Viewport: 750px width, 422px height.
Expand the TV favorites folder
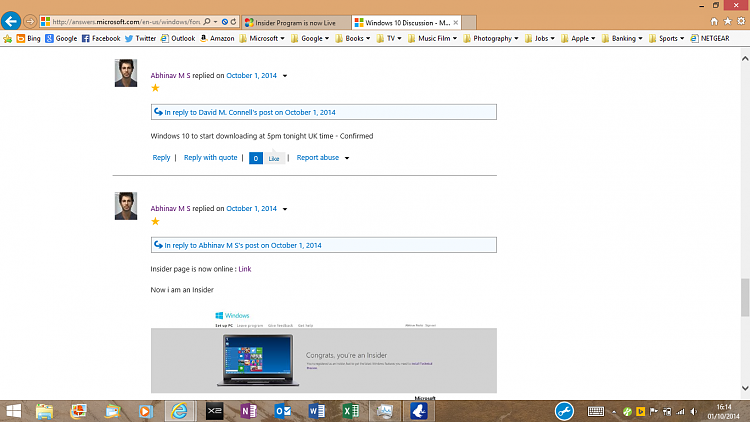[389, 38]
